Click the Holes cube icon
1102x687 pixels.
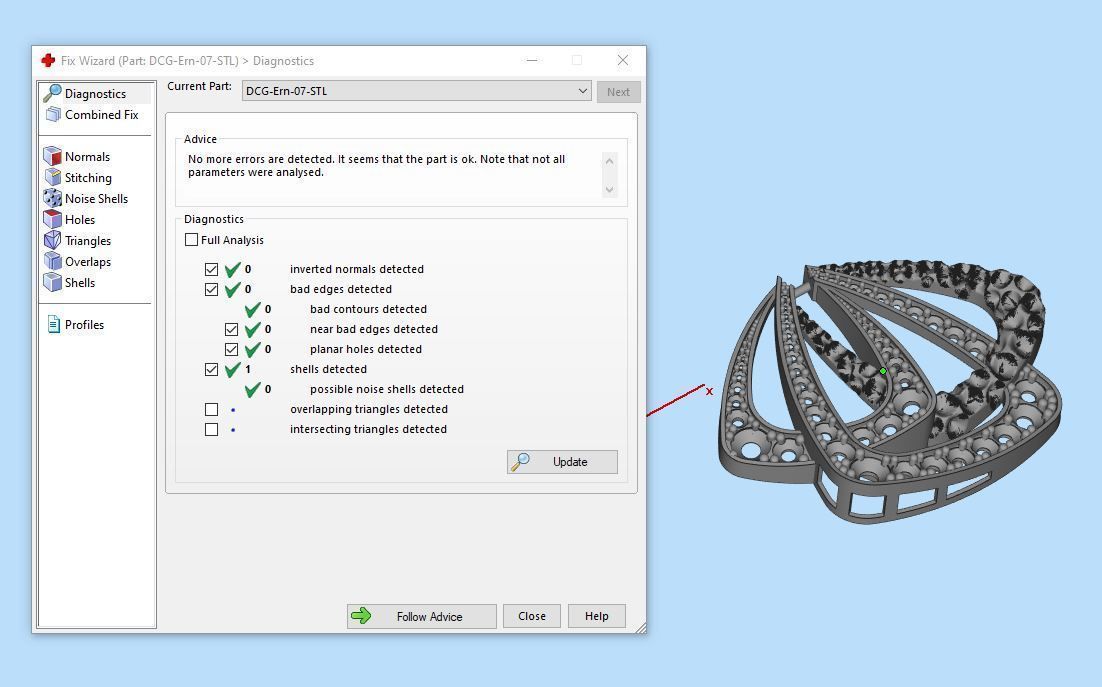(53, 219)
